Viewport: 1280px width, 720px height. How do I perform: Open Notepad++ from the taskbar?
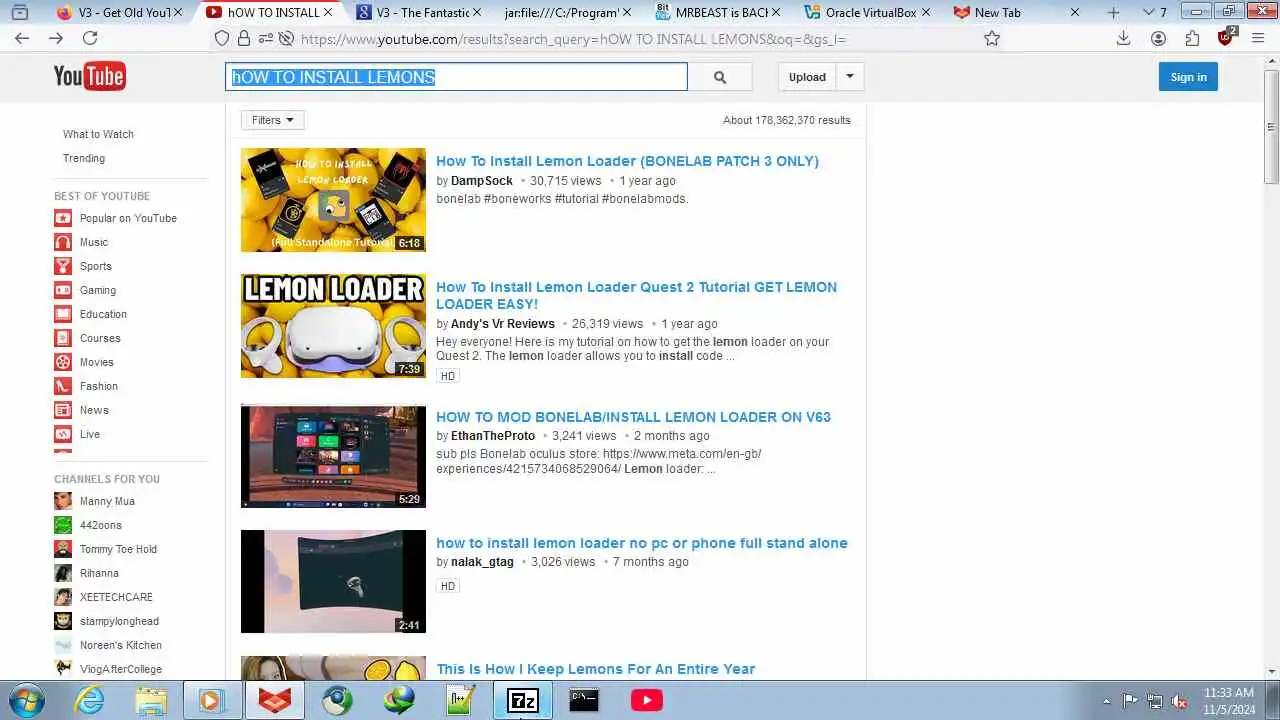point(460,700)
